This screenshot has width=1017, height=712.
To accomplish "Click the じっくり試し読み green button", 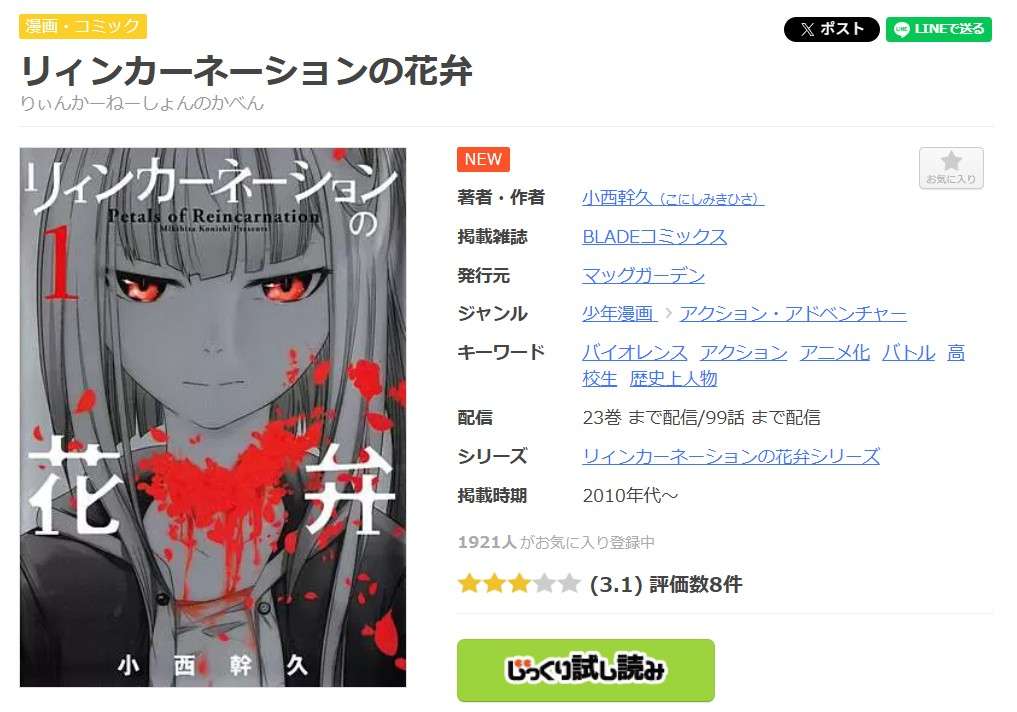I will pos(586,670).
